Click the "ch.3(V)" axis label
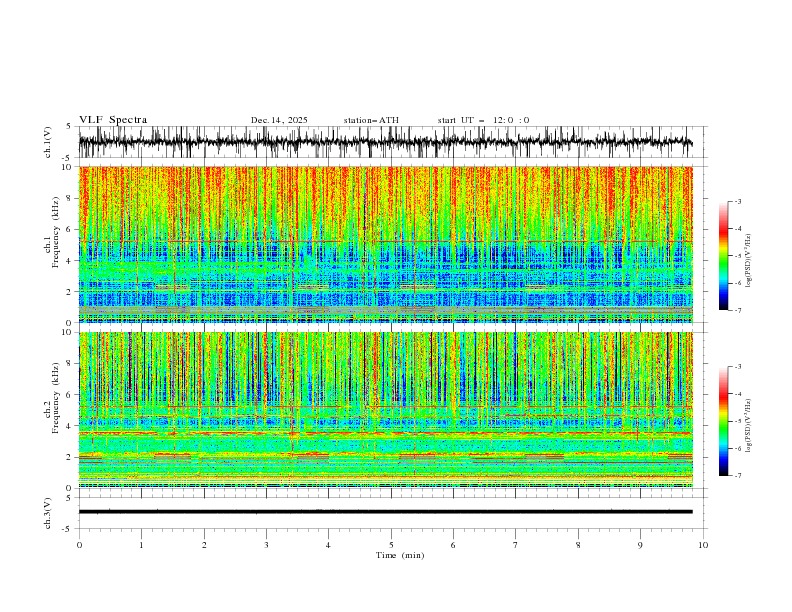792x612 pixels. pyautogui.click(x=48, y=513)
